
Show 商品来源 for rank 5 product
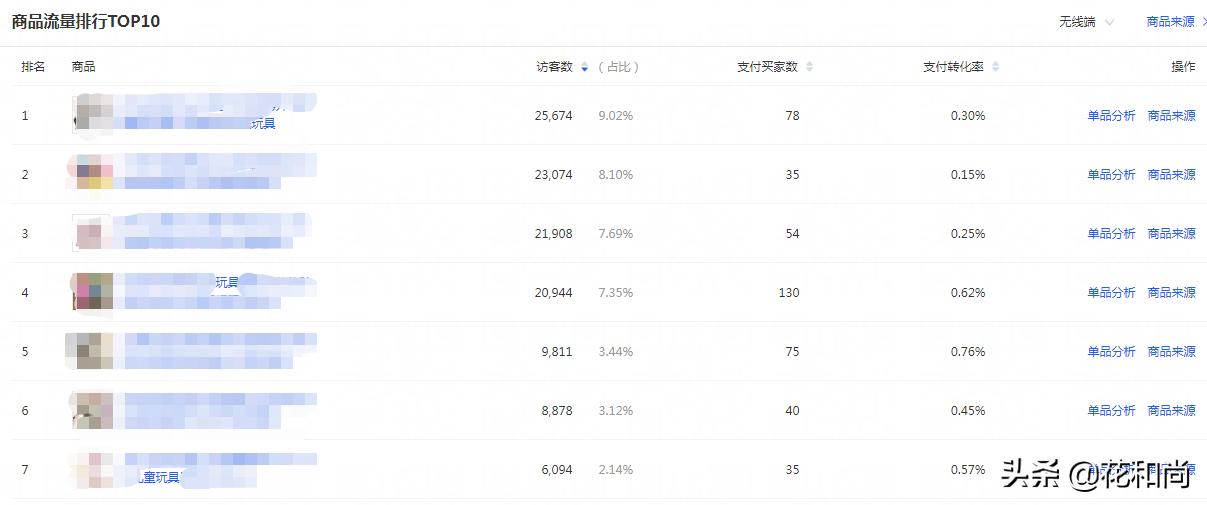[x=1171, y=352]
